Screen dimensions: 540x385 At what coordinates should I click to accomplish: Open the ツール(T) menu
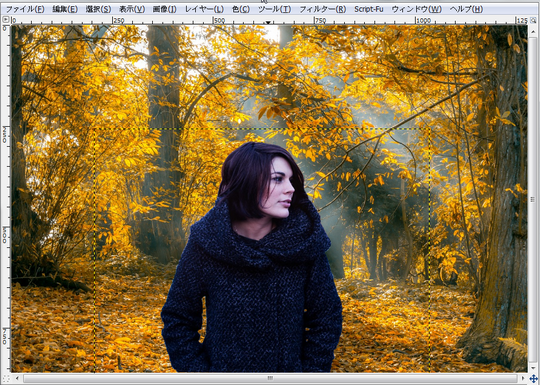coord(274,9)
